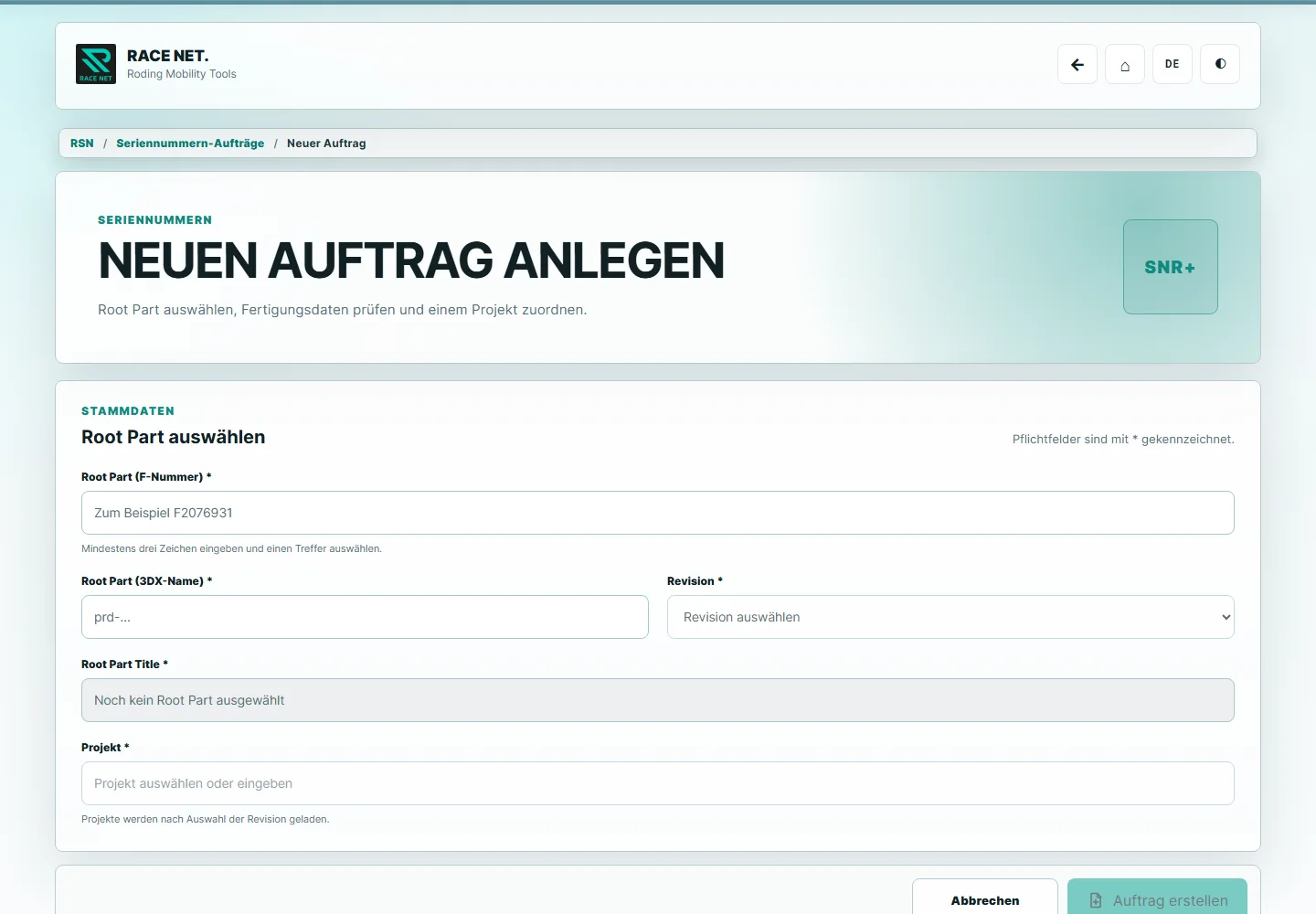Click the RACE NET. title text
1316x914 pixels.
pos(168,56)
